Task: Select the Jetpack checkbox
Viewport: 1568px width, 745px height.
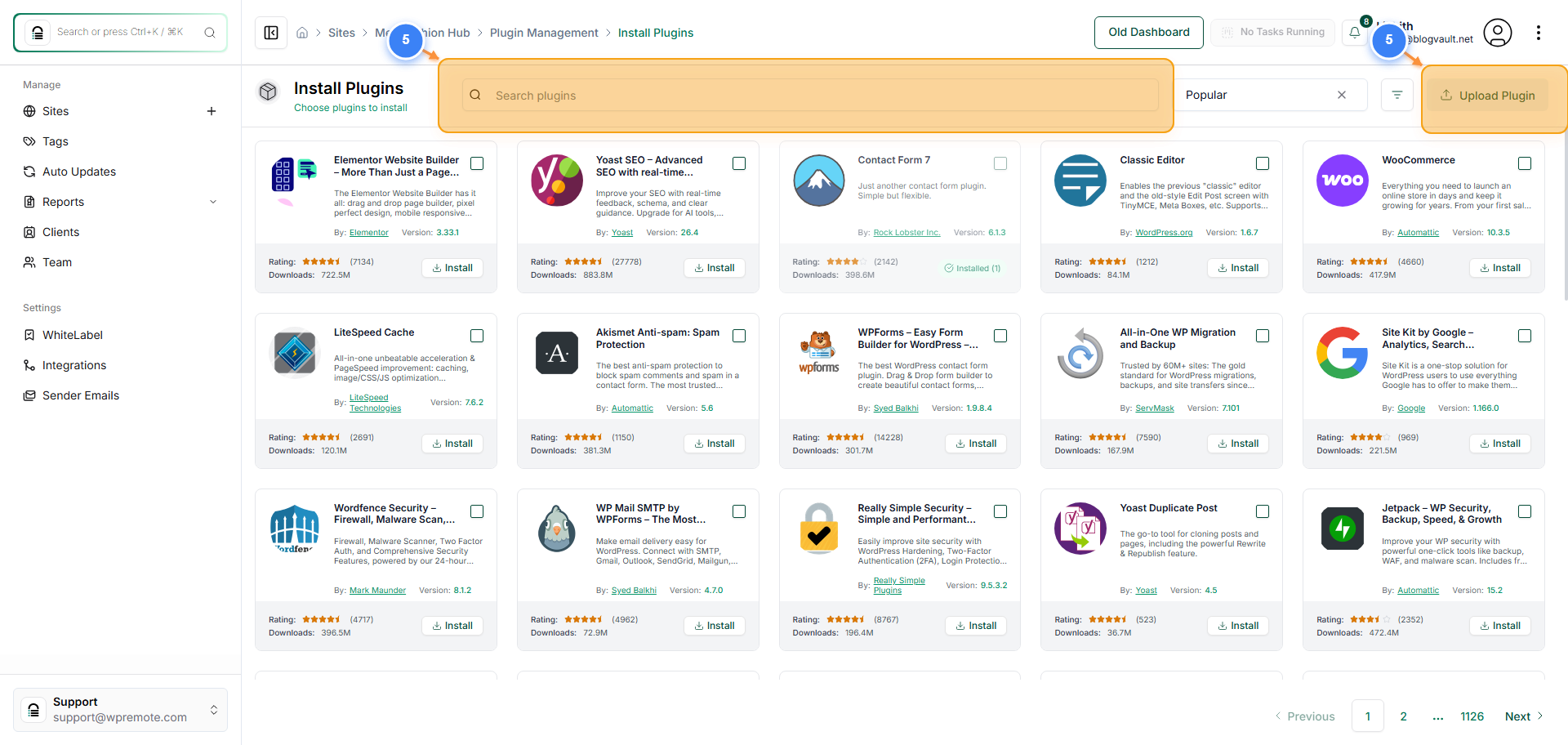Action: pyautogui.click(x=1525, y=511)
